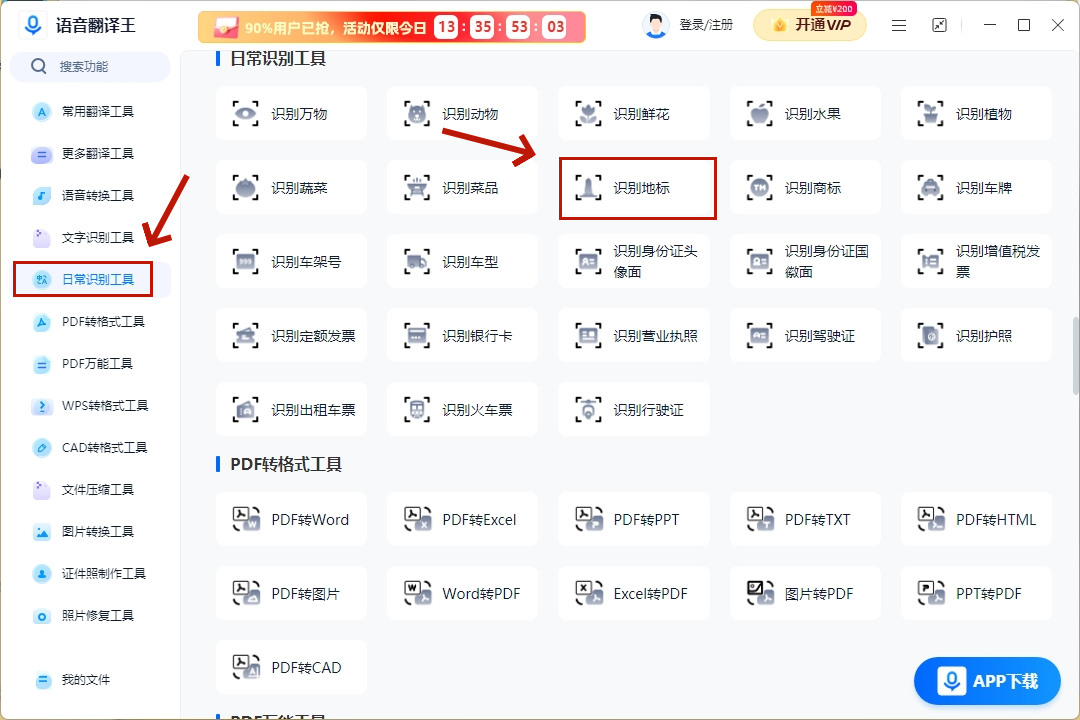1080x720 pixels.
Task: Open the 识别商标 trademark recognition tool
Action: 805,187
